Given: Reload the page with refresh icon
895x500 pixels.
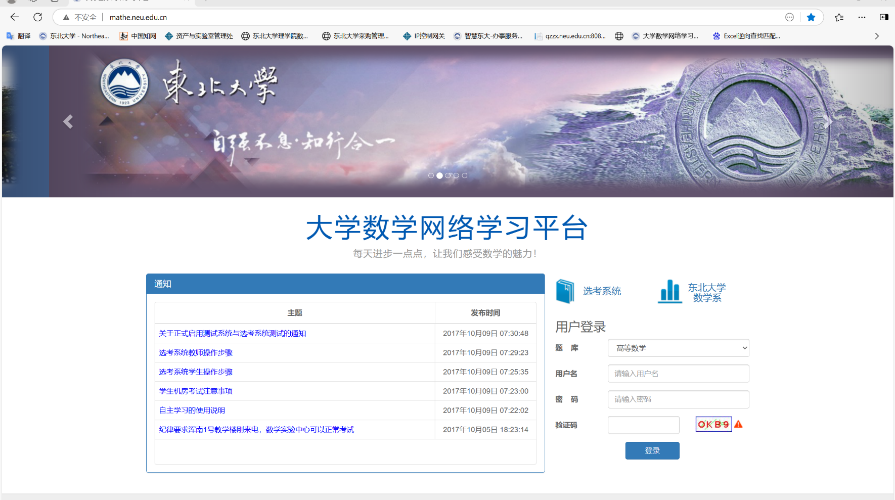Looking at the screenshot, I should (38, 17).
